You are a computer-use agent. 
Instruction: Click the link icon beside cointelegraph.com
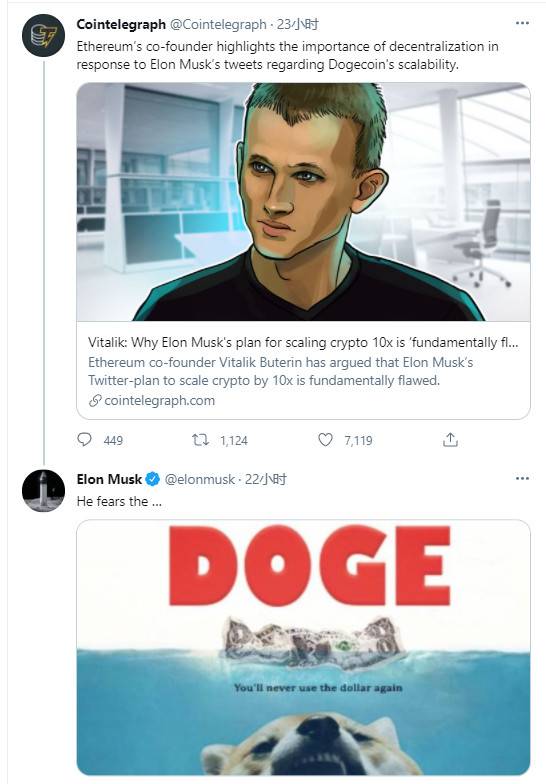point(95,400)
